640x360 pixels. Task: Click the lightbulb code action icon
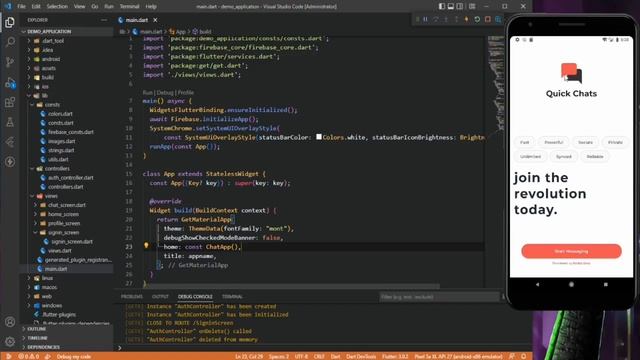(146, 245)
